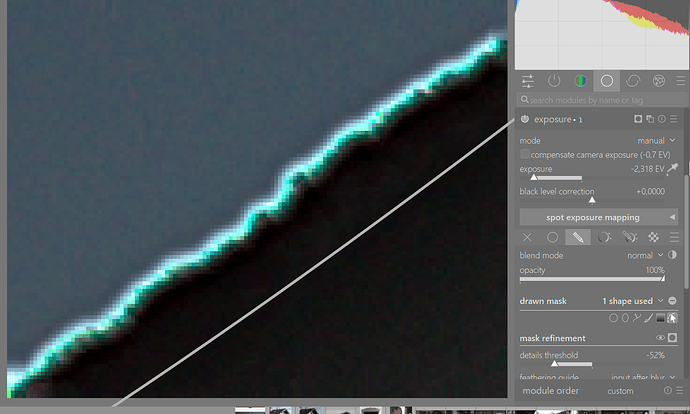Select uniformly blend circle icon
Image resolution: width=690 pixels, height=414 pixels.
point(552,238)
